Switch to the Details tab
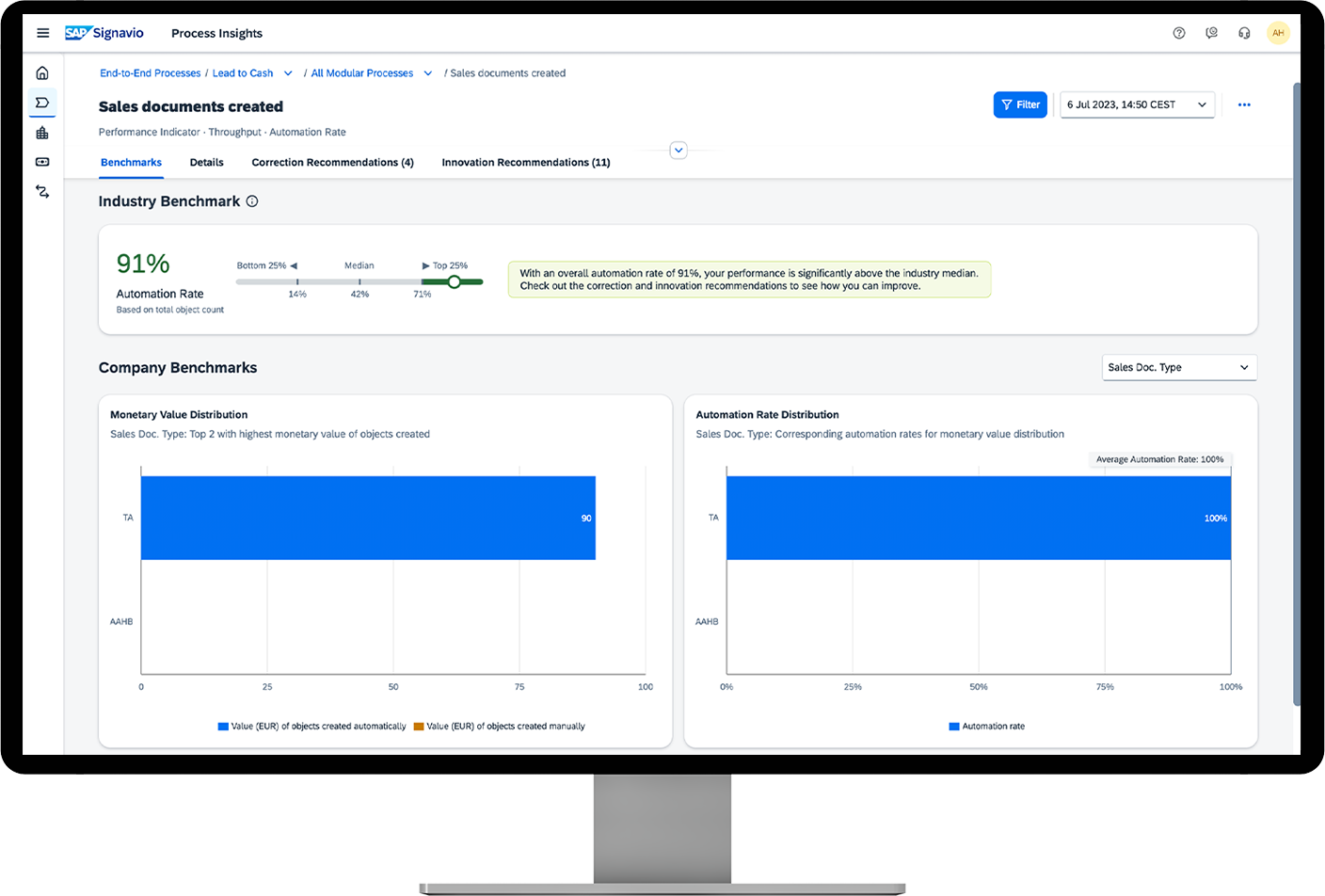The image size is (1325, 896). [206, 162]
